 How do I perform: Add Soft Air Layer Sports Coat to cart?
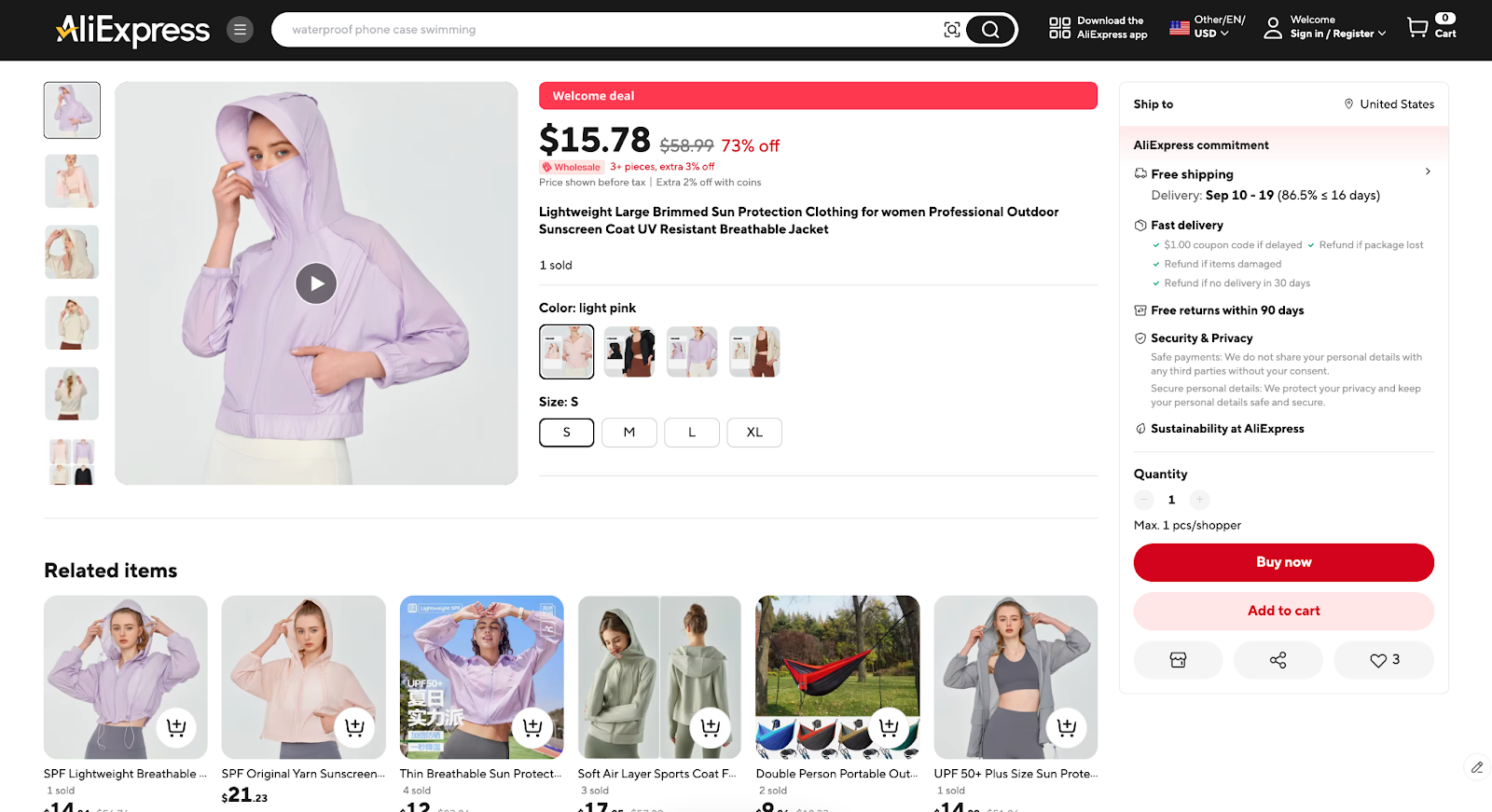(711, 727)
